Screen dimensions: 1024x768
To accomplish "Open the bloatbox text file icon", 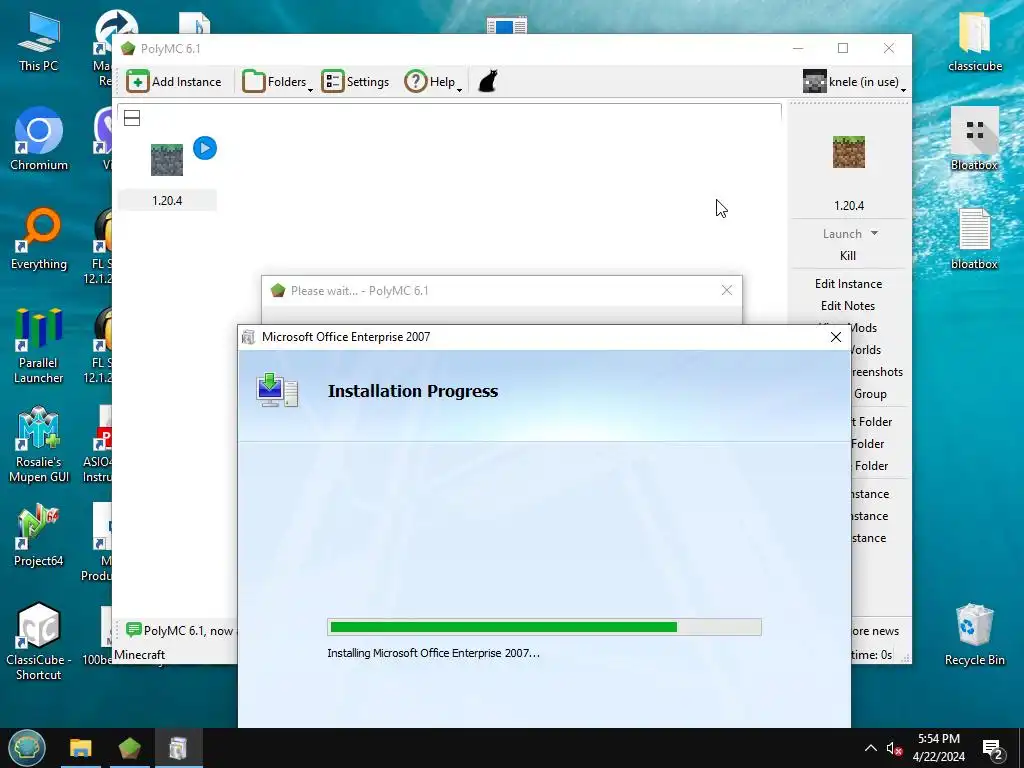I will pyautogui.click(x=974, y=239).
